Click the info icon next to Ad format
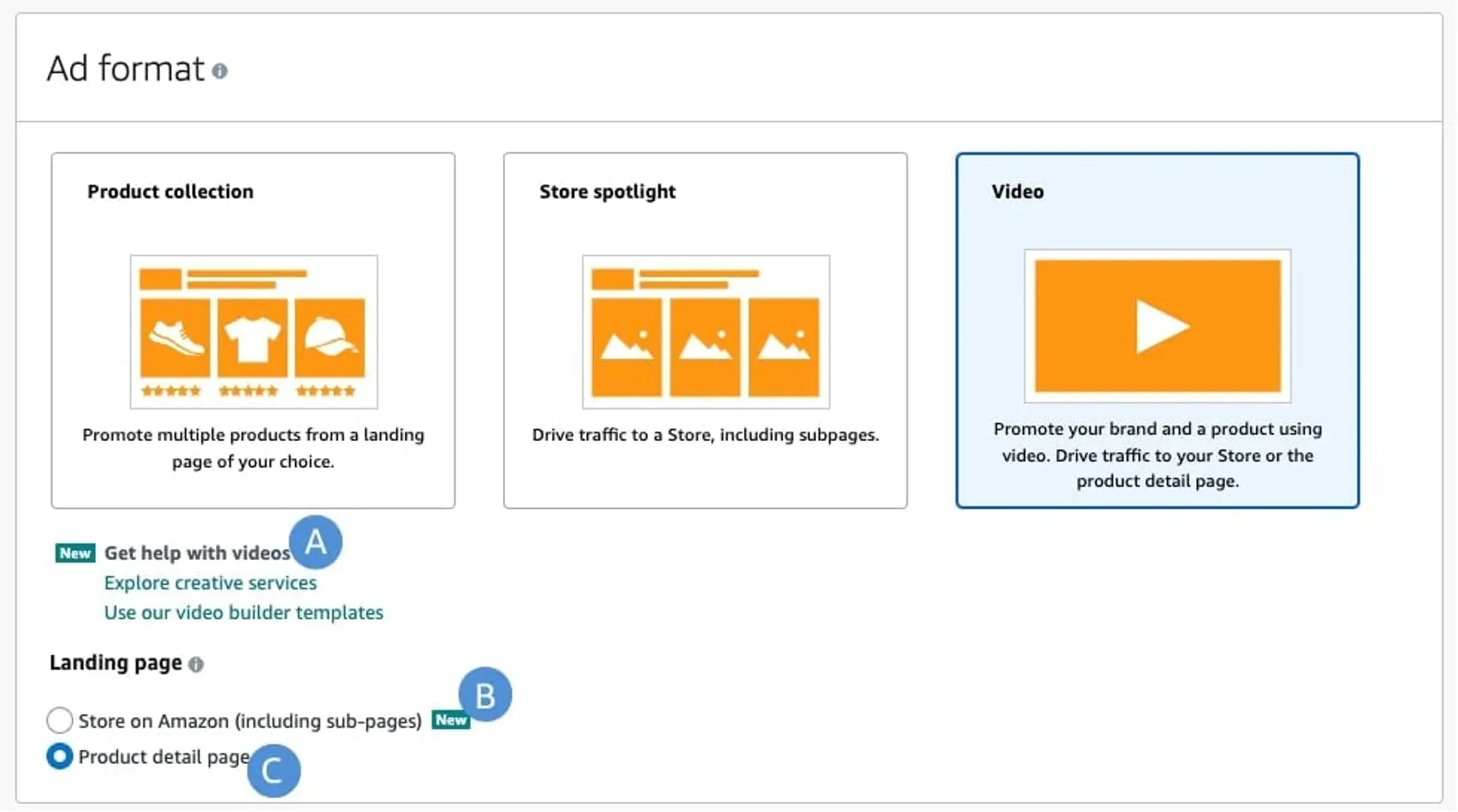This screenshot has height=812, width=1458. (x=221, y=71)
